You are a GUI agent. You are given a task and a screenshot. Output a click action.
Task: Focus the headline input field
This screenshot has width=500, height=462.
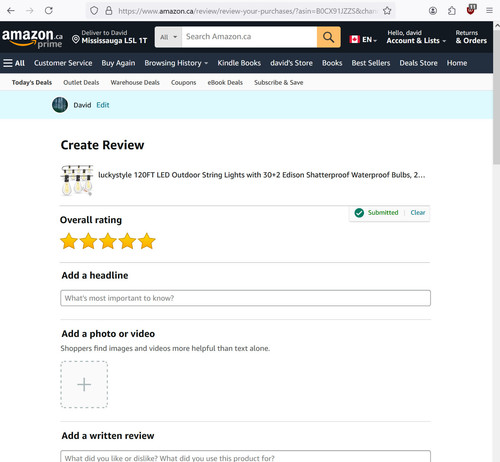click(245, 298)
